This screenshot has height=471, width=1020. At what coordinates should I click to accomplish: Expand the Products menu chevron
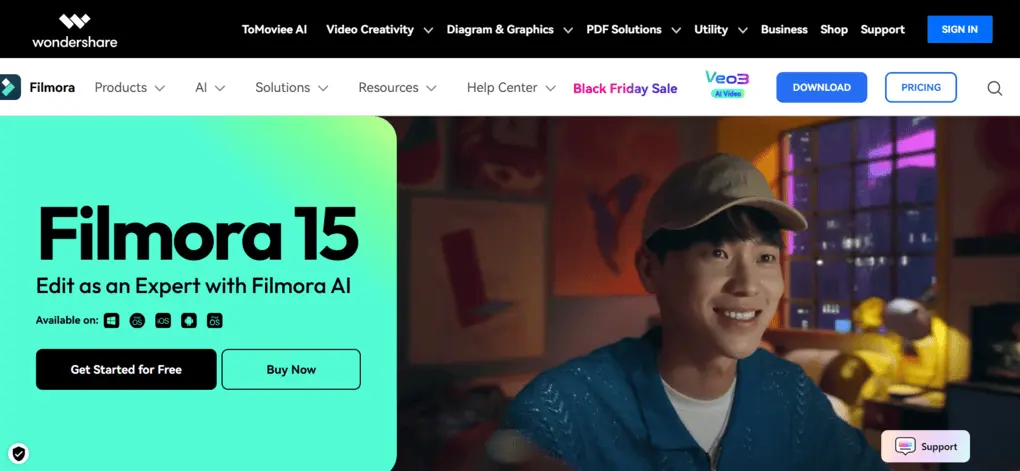[160, 88]
